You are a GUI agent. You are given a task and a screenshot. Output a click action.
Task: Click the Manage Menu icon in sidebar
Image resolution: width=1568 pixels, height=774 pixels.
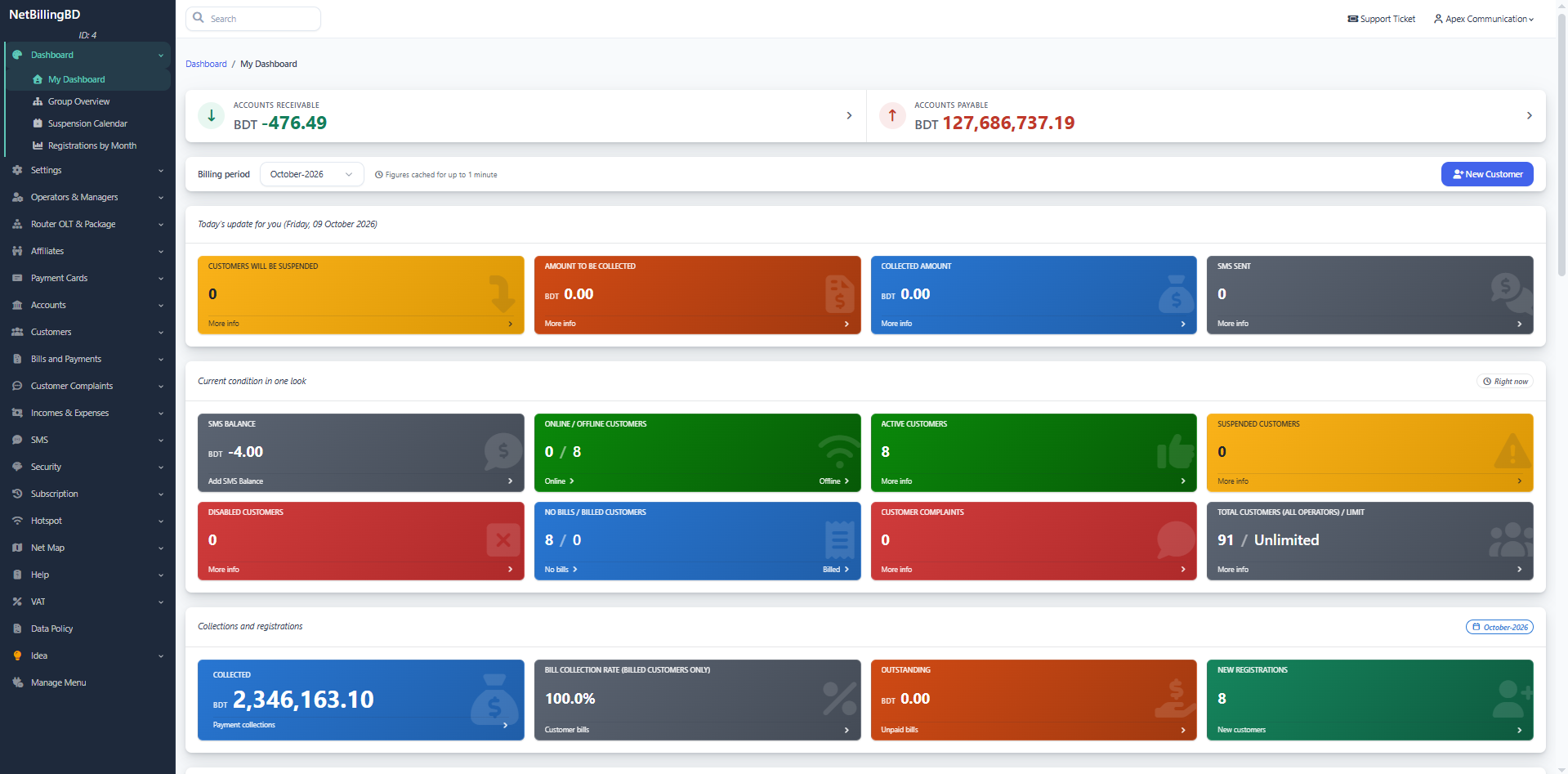[x=17, y=682]
